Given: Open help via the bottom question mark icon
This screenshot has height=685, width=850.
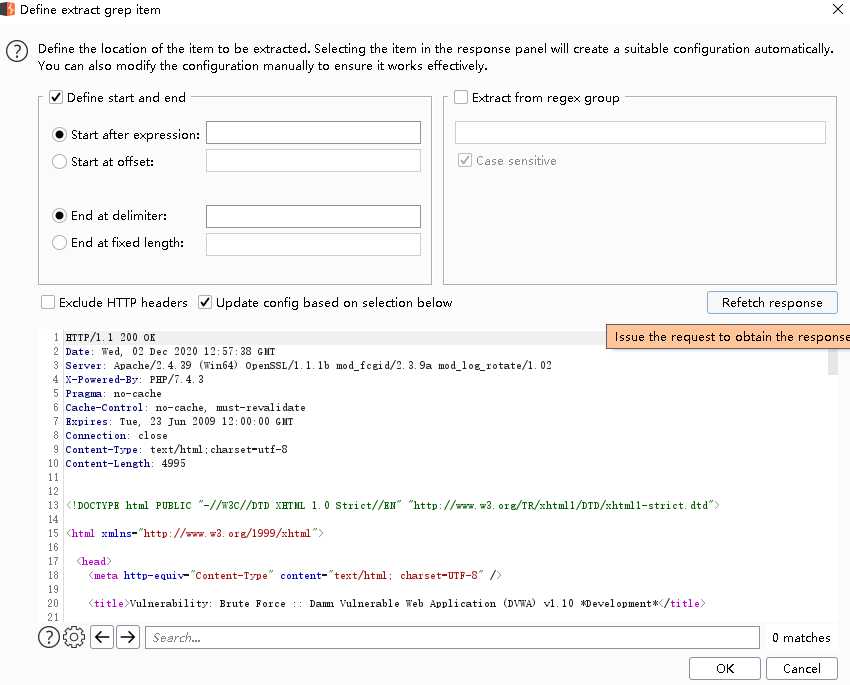Looking at the screenshot, I should (x=49, y=637).
